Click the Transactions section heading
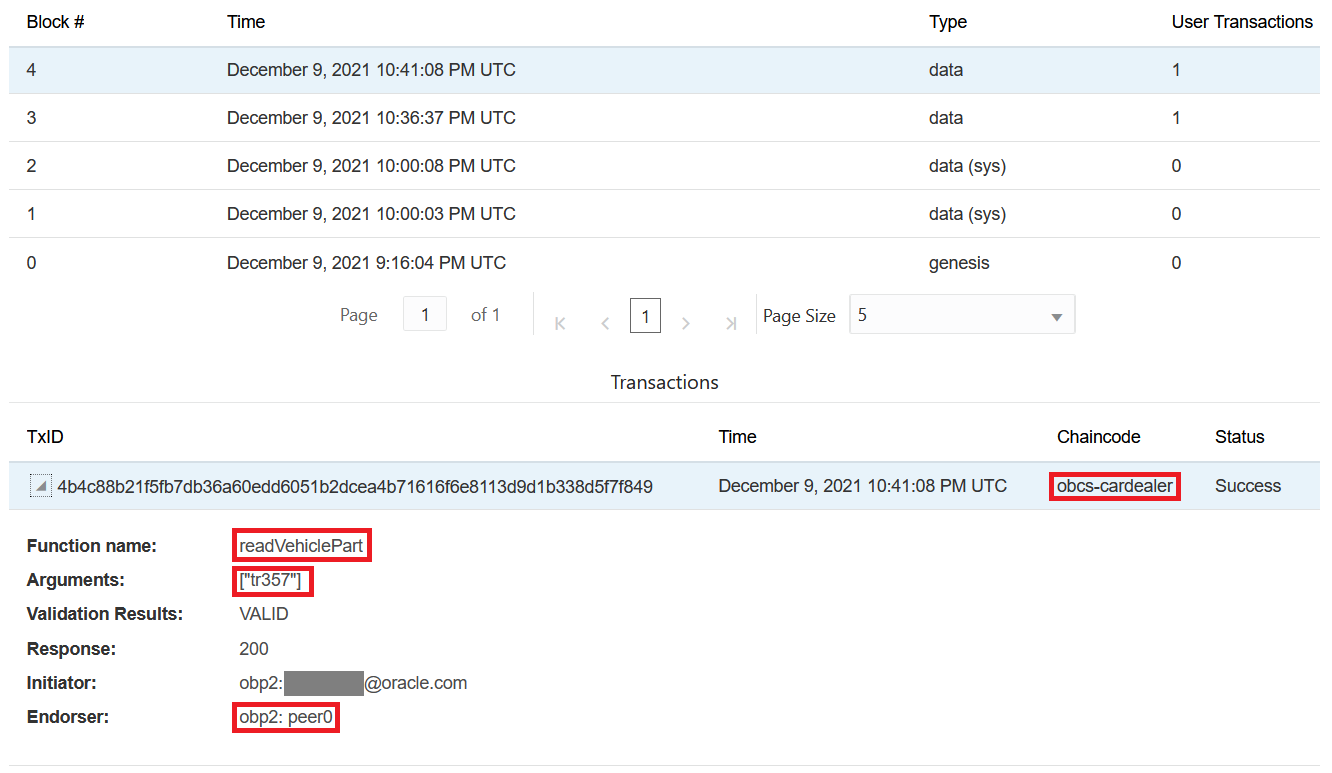 click(x=664, y=383)
